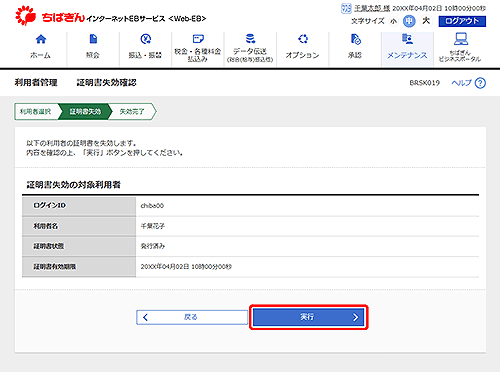Select the 失効完了 step tab

(132, 111)
